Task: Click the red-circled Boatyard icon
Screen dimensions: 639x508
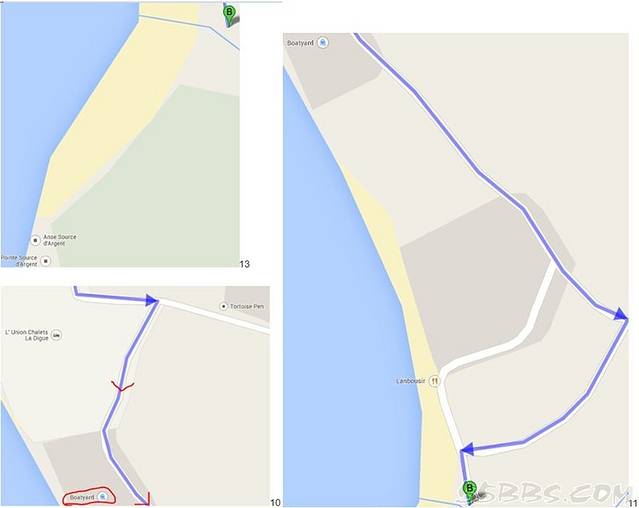Action: click(x=103, y=497)
